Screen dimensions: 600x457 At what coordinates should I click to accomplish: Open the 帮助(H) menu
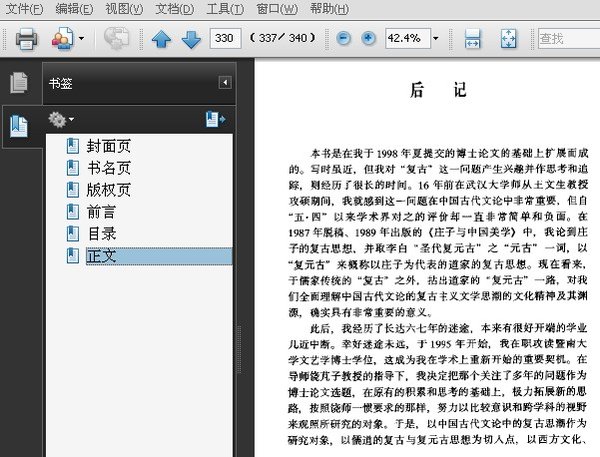[329, 8]
